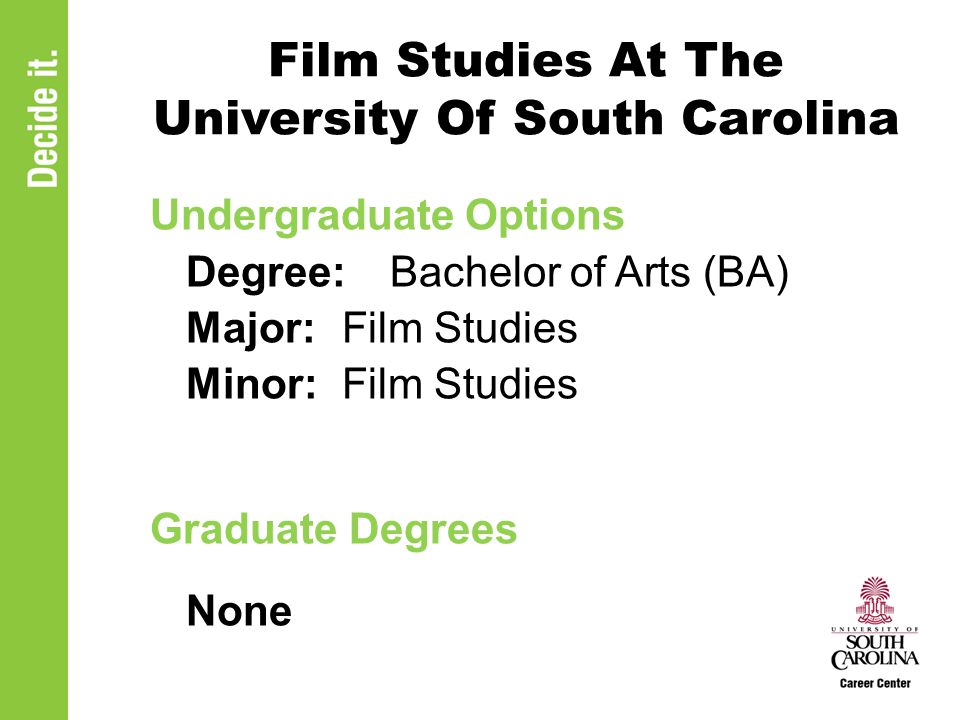Click the word 'Studies' in the title
This screenshot has height=720, width=960.
coord(494,60)
